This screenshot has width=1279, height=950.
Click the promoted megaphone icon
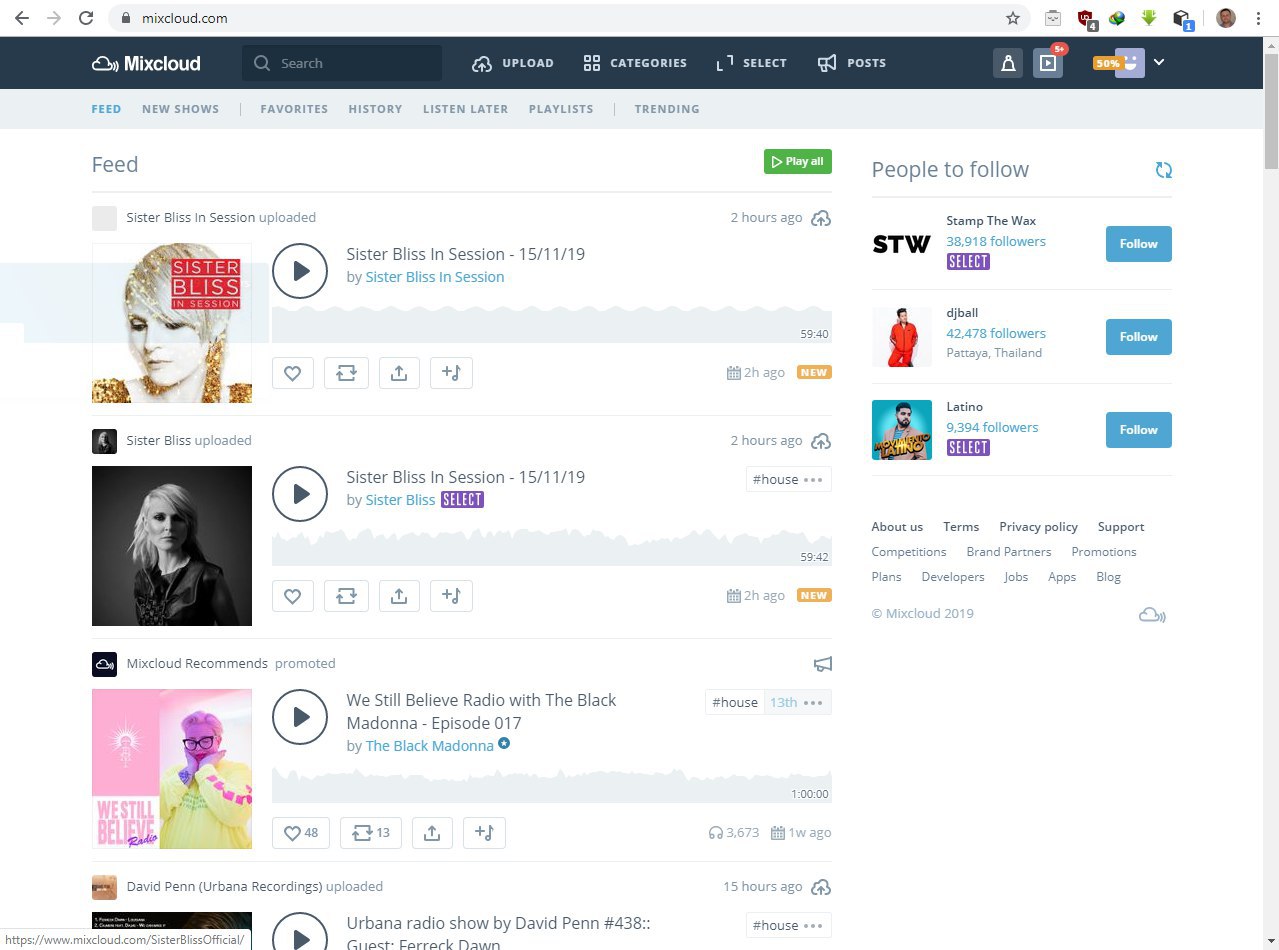tap(822, 664)
